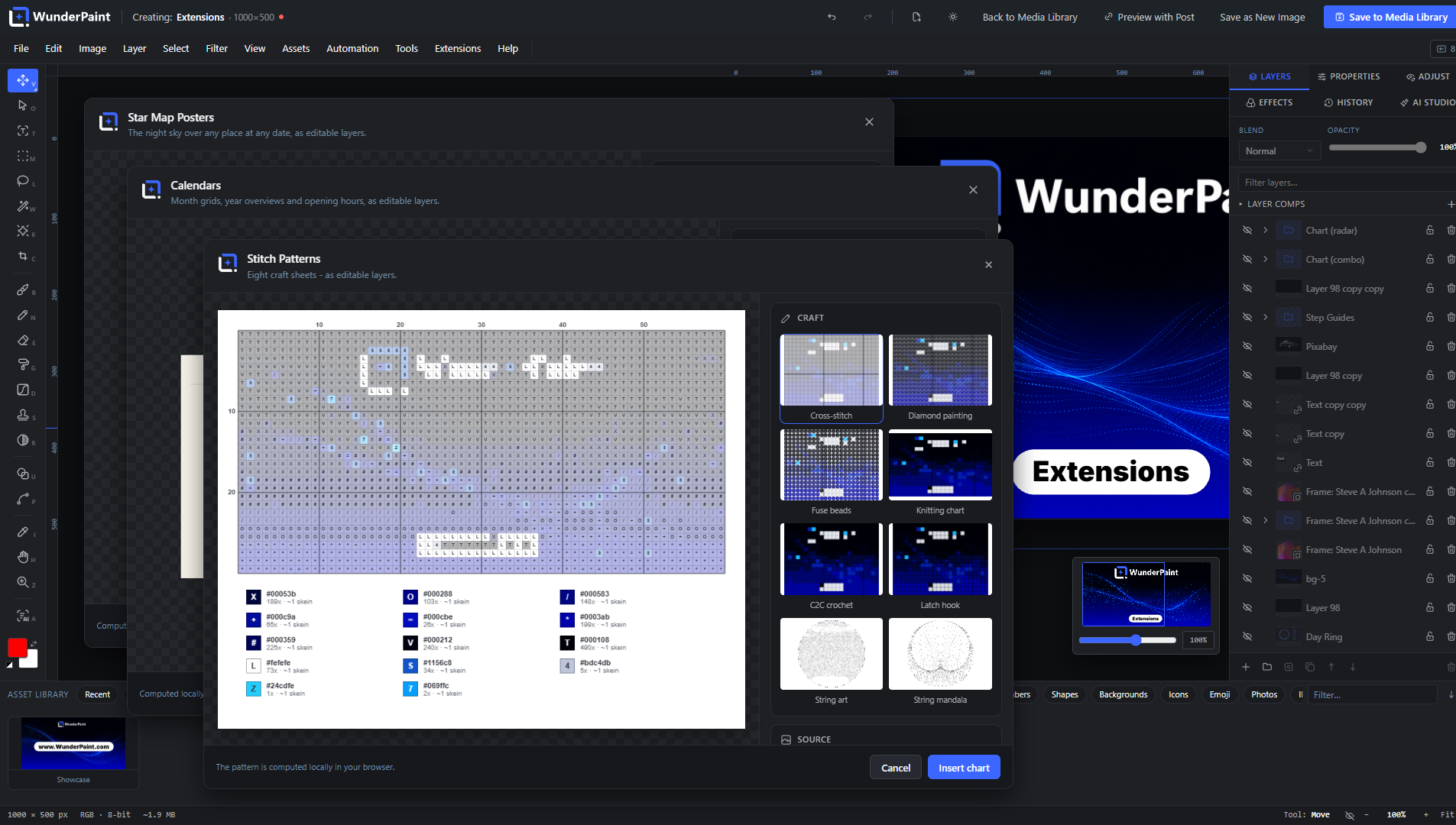
Task: Toggle visibility of Text copy layer
Action: tap(1247, 433)
